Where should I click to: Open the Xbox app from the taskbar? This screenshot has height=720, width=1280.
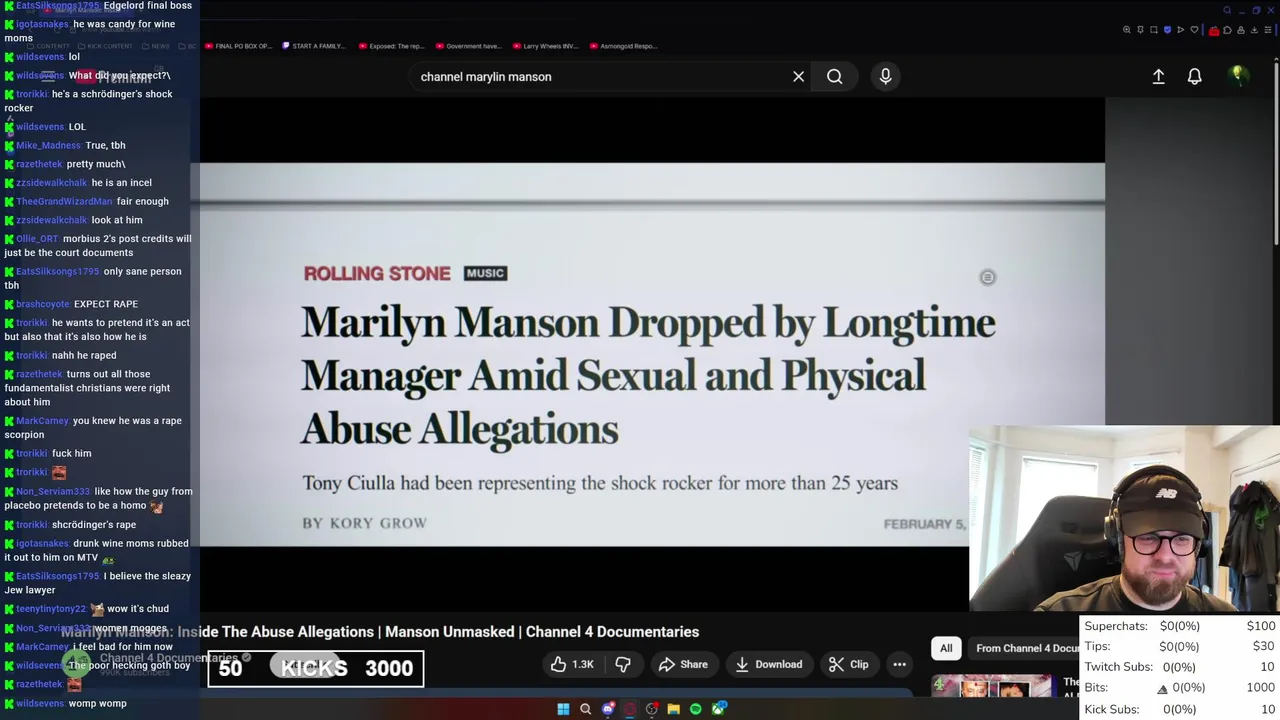point(718,709)
